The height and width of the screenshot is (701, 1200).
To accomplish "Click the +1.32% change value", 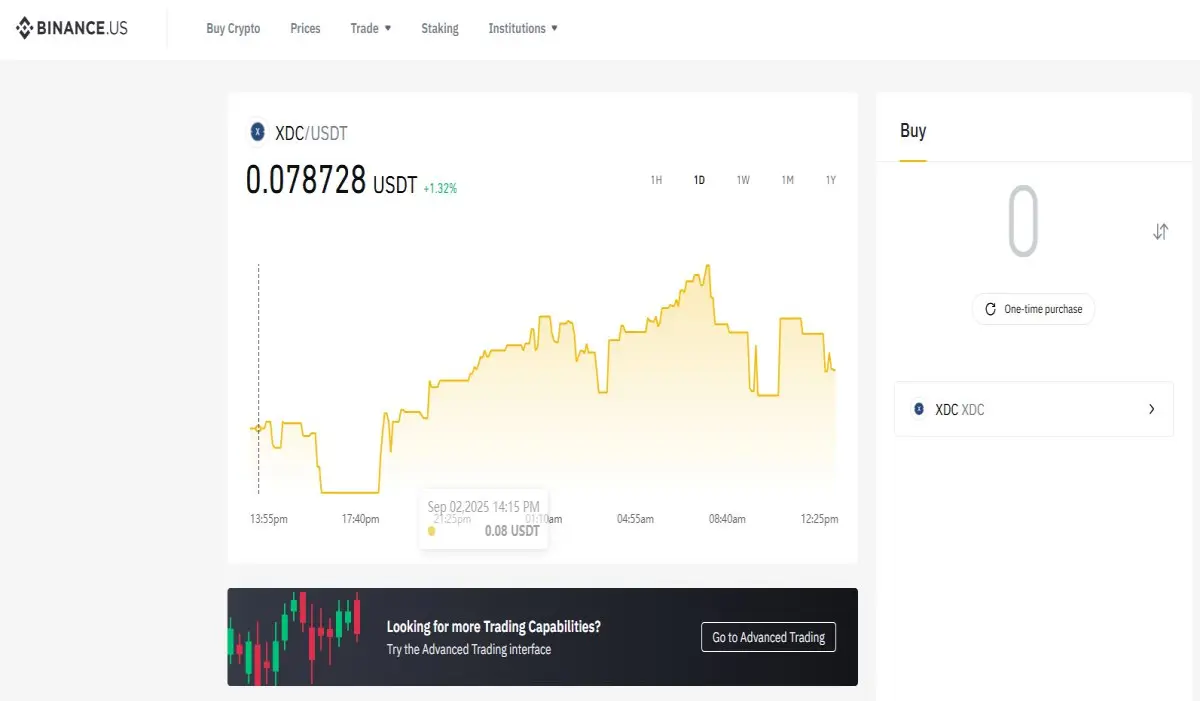I will pos(440,188).
